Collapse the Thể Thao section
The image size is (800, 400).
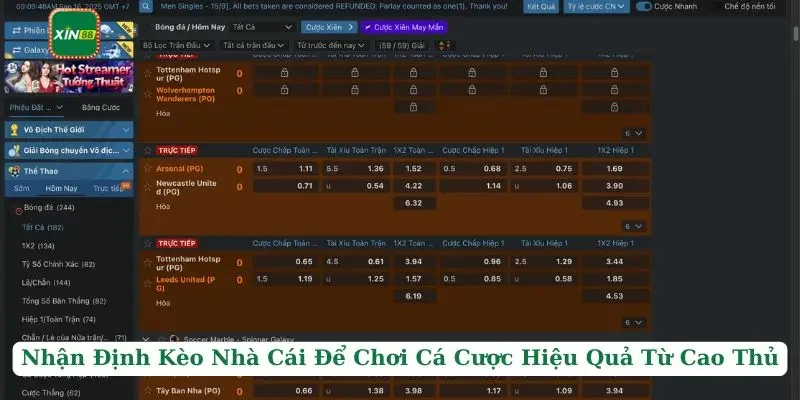pos(126,171)
